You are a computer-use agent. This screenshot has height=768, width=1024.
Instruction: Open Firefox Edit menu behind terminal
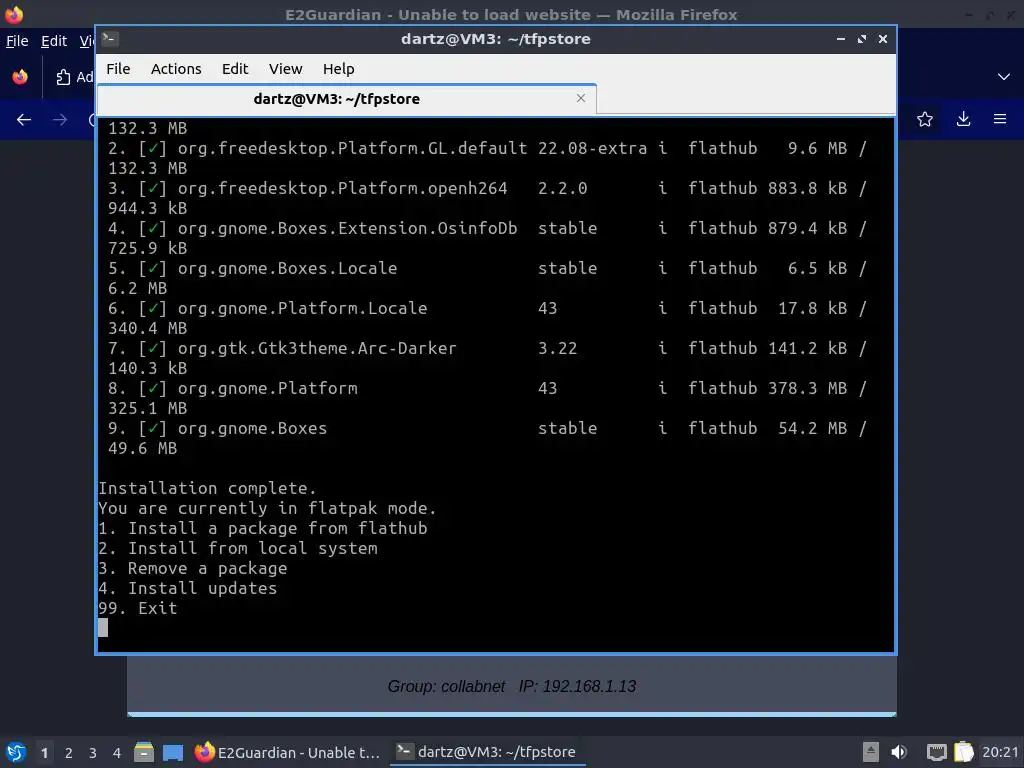click(54, 41)
